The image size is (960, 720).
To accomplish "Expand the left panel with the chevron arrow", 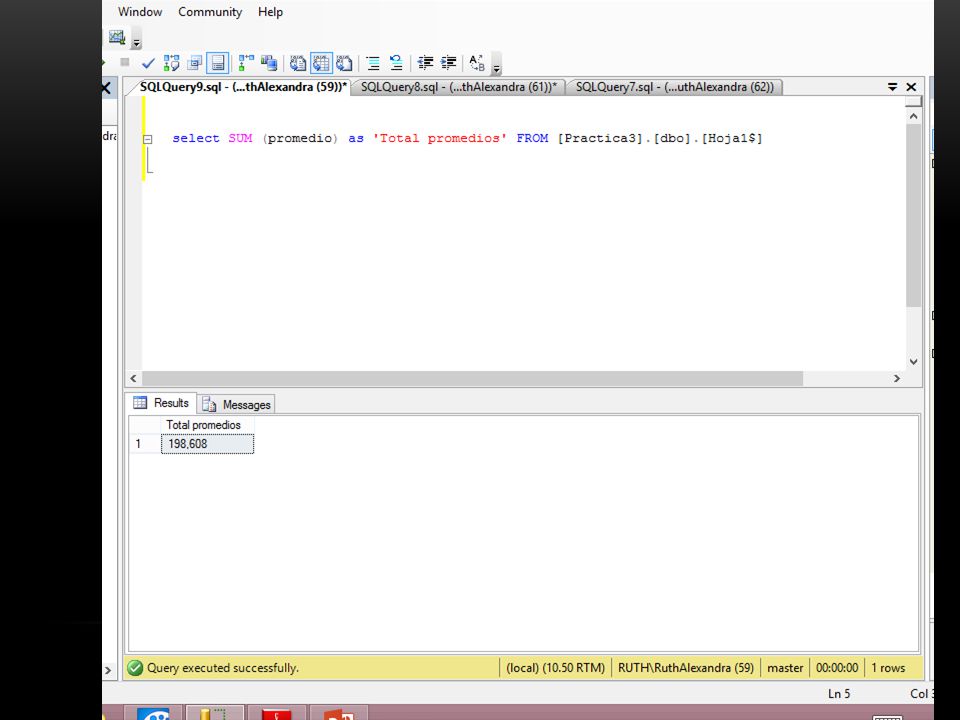I will pyautogui.click(x=108, y=670).
